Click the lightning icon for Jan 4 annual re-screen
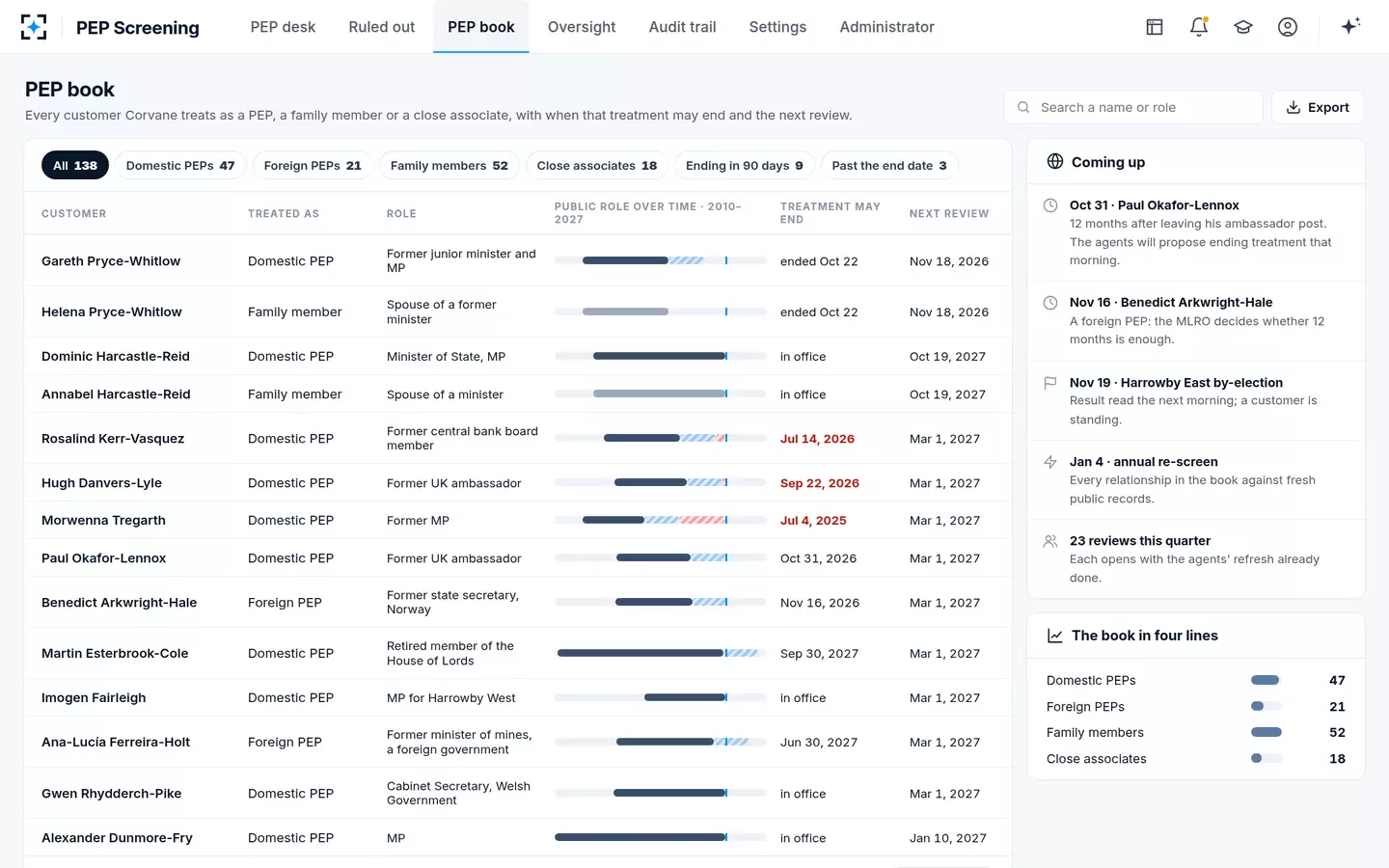1389x868 pixels. [1050, 462]
